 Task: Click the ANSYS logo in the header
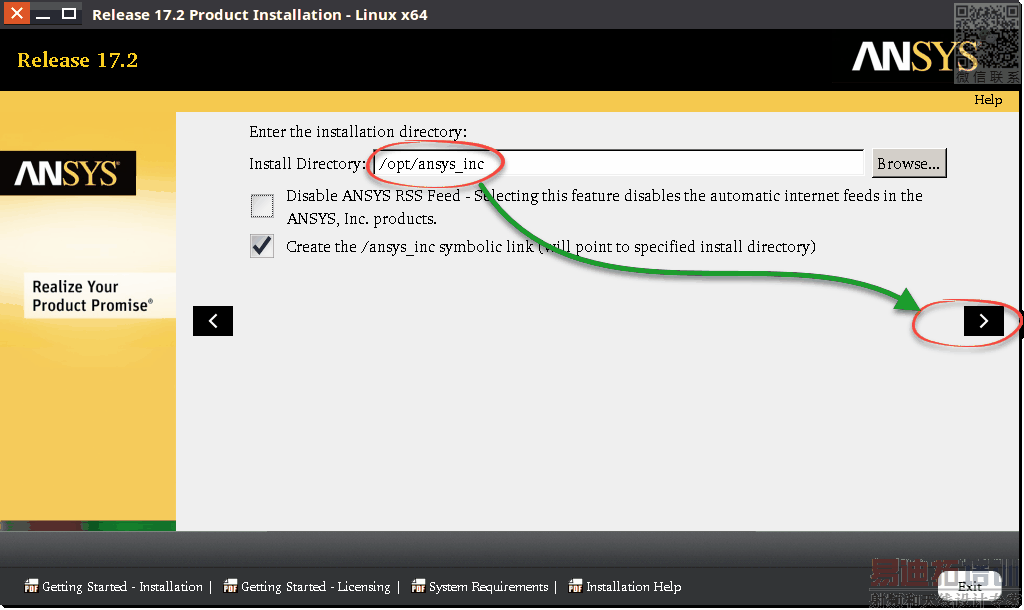pyautogui.click(x=914, y=57)
